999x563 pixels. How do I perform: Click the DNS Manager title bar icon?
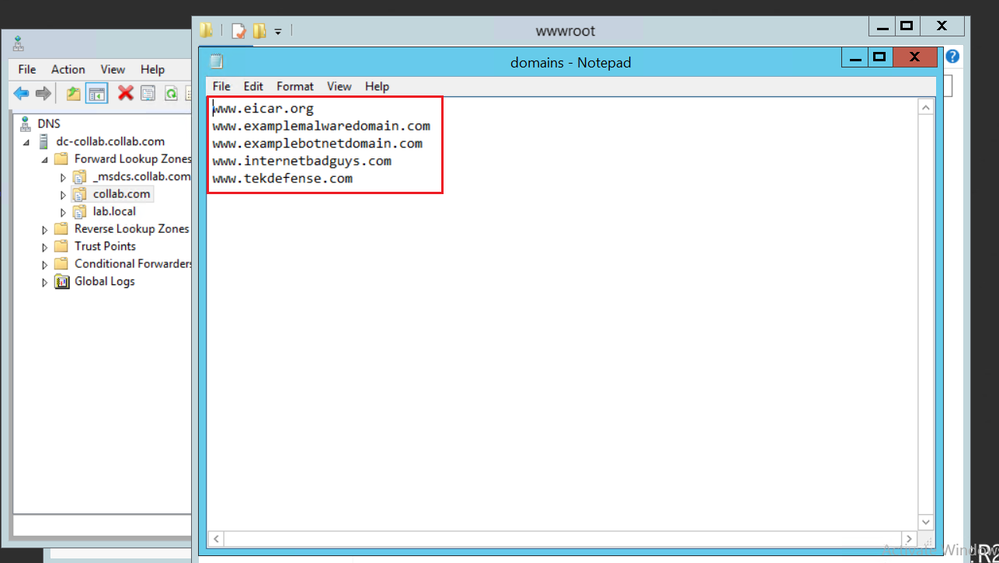pyautogui.click(x=18, y=44)
